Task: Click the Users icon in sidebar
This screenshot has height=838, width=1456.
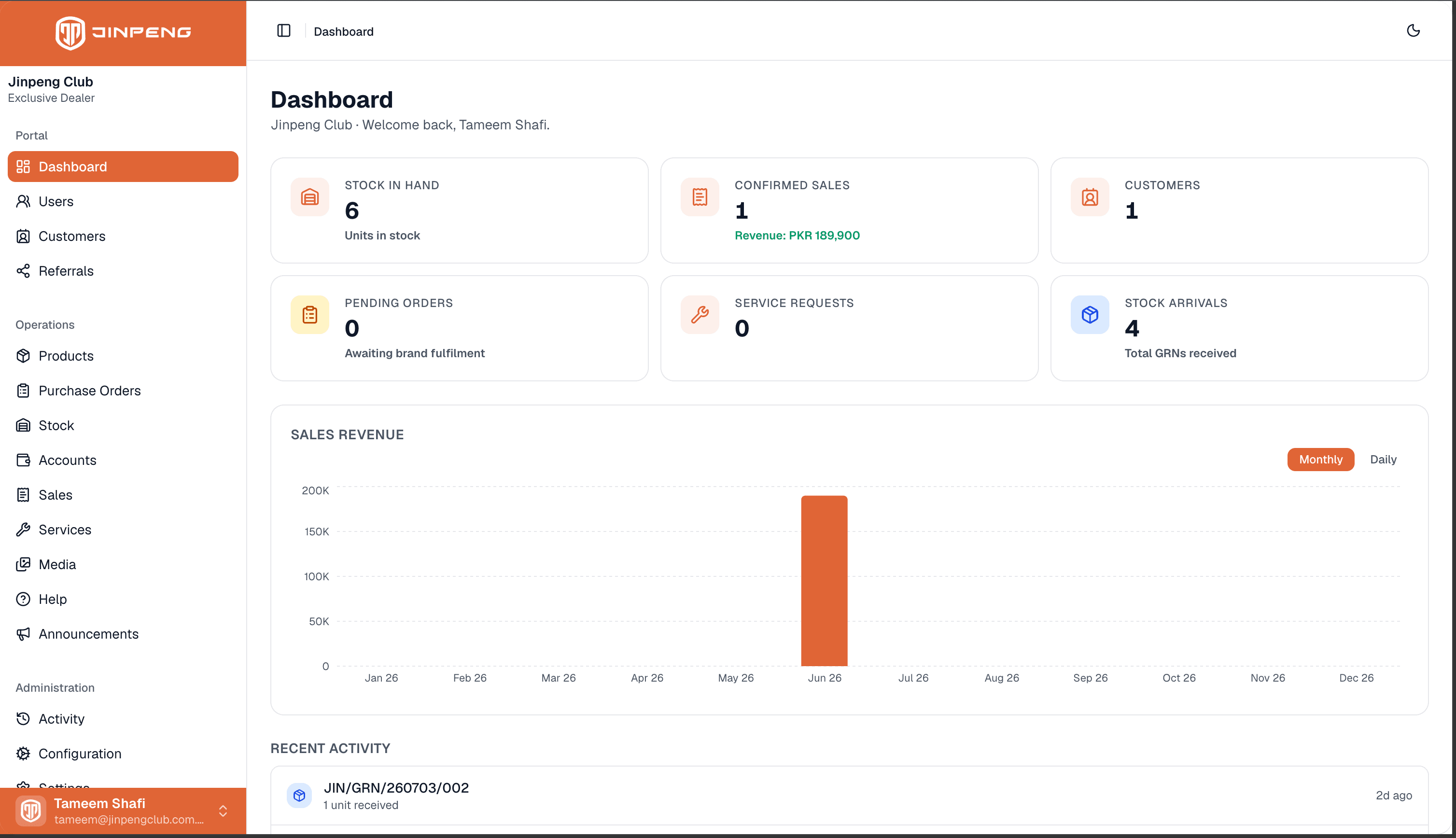Action: (x=23, y=201)
